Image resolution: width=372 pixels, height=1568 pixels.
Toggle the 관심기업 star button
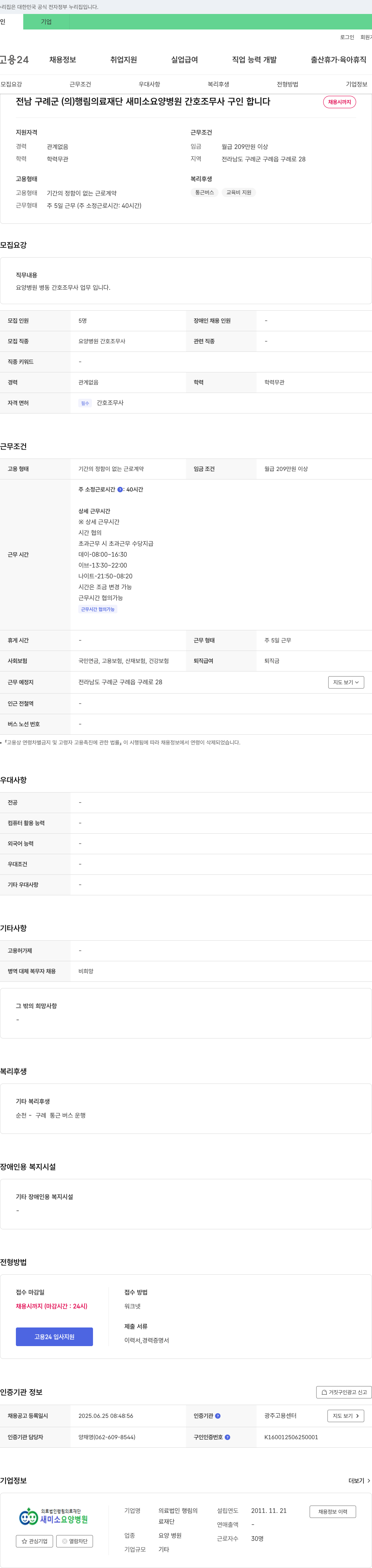point(34,1541)
